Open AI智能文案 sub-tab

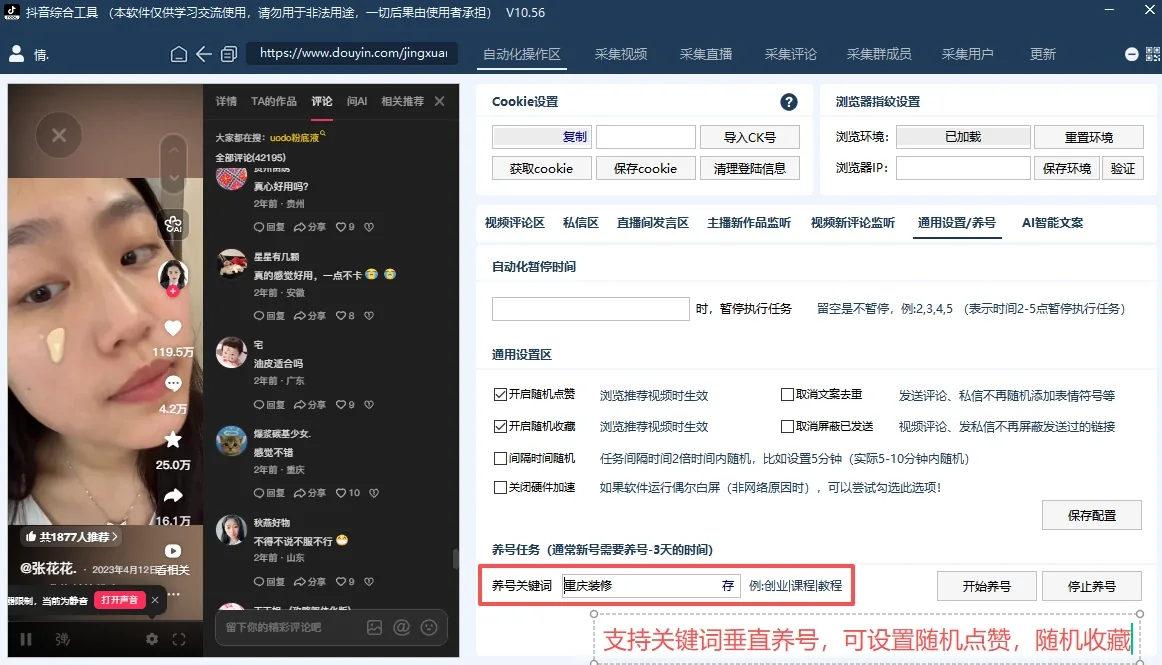click(x=1052, y=222)
